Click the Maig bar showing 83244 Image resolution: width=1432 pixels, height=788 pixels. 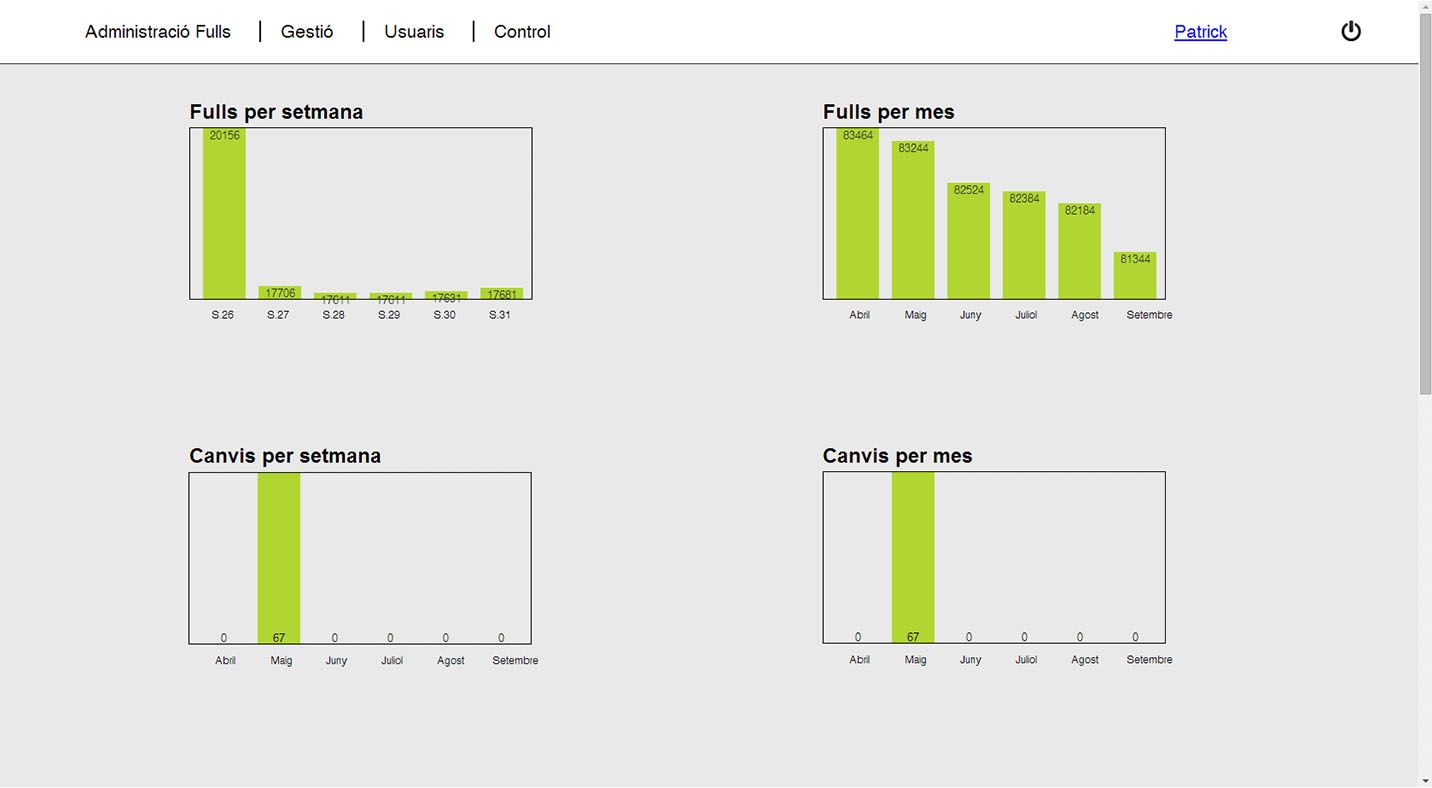(913, 220)
